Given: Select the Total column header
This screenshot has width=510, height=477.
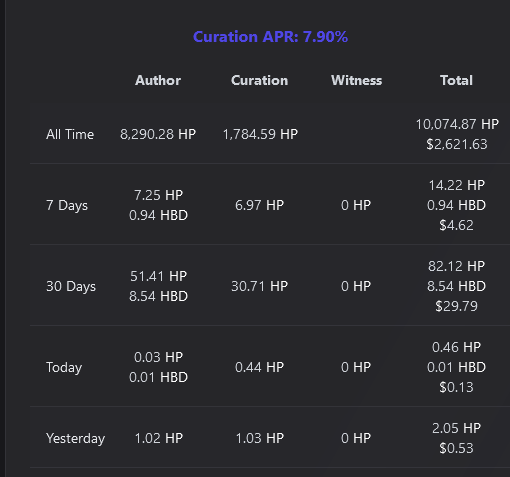Looking at the screenshot, I should click(456, 80).
